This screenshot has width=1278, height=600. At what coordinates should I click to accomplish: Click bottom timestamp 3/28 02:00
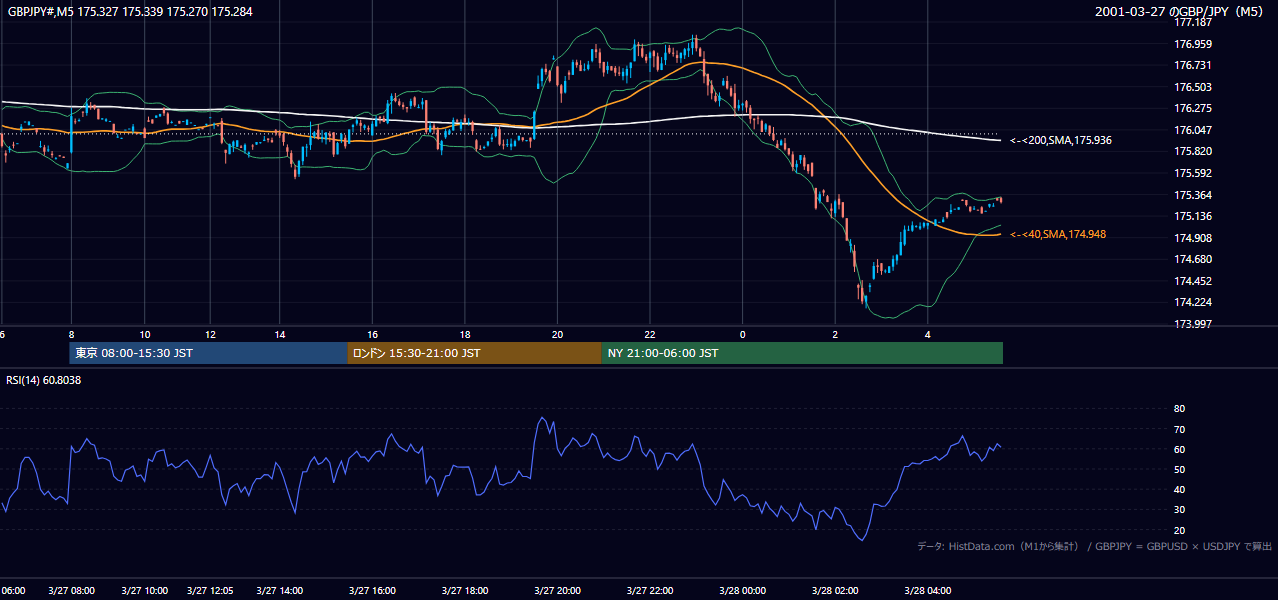pos(835,591)
